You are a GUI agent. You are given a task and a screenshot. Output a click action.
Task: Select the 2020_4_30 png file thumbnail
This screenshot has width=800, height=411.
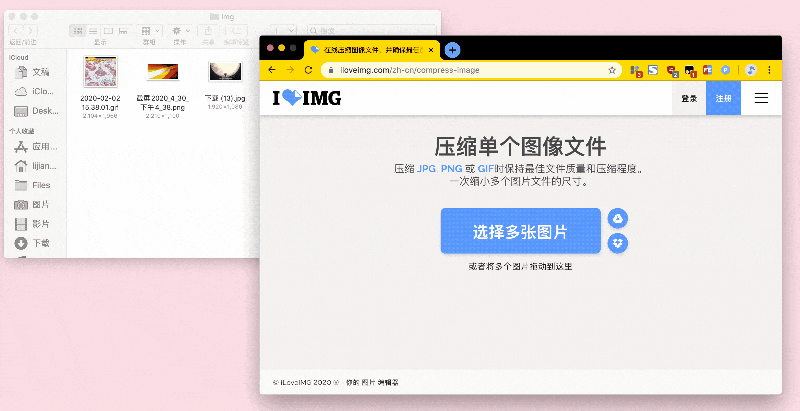tap(163, 71)
